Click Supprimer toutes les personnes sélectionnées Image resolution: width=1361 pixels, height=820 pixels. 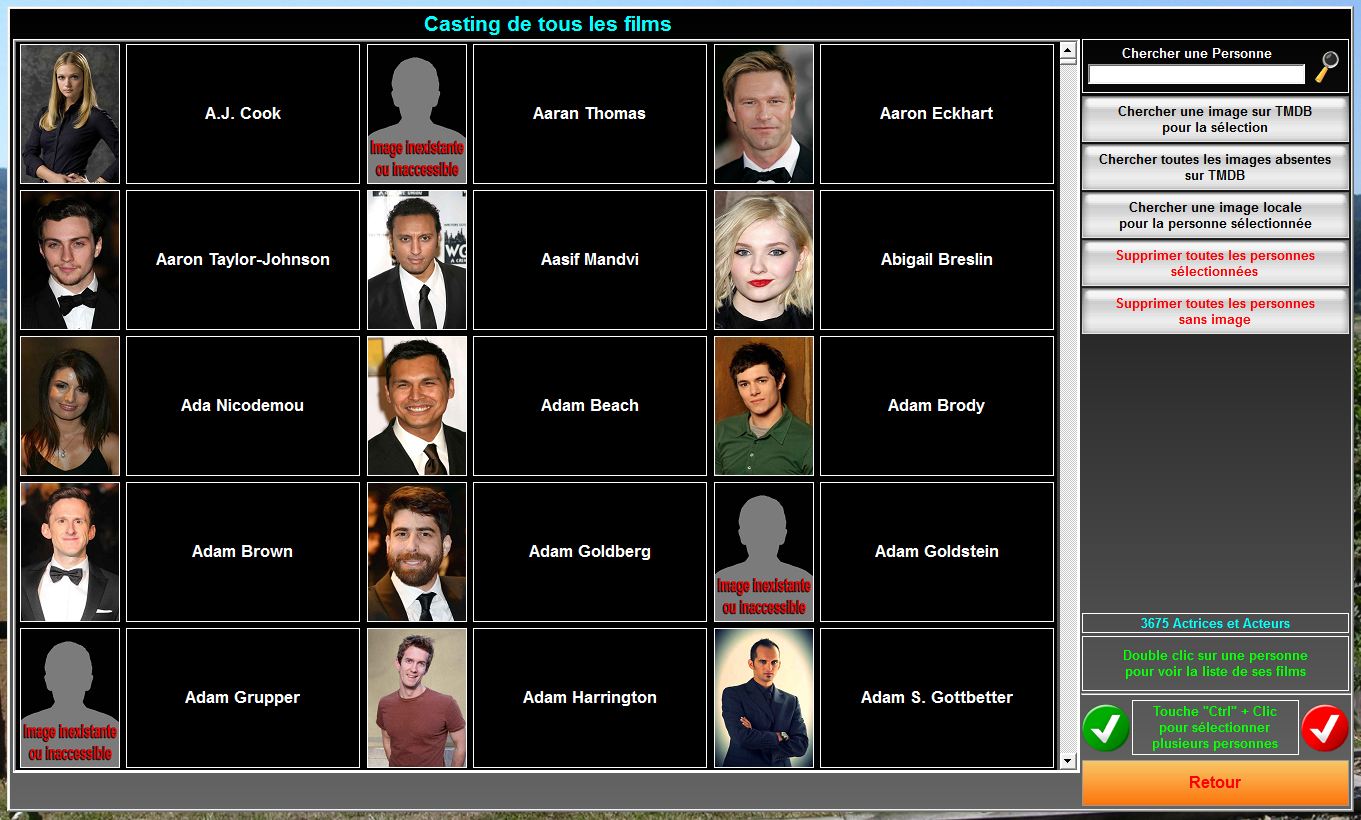tap(1215, 264)
